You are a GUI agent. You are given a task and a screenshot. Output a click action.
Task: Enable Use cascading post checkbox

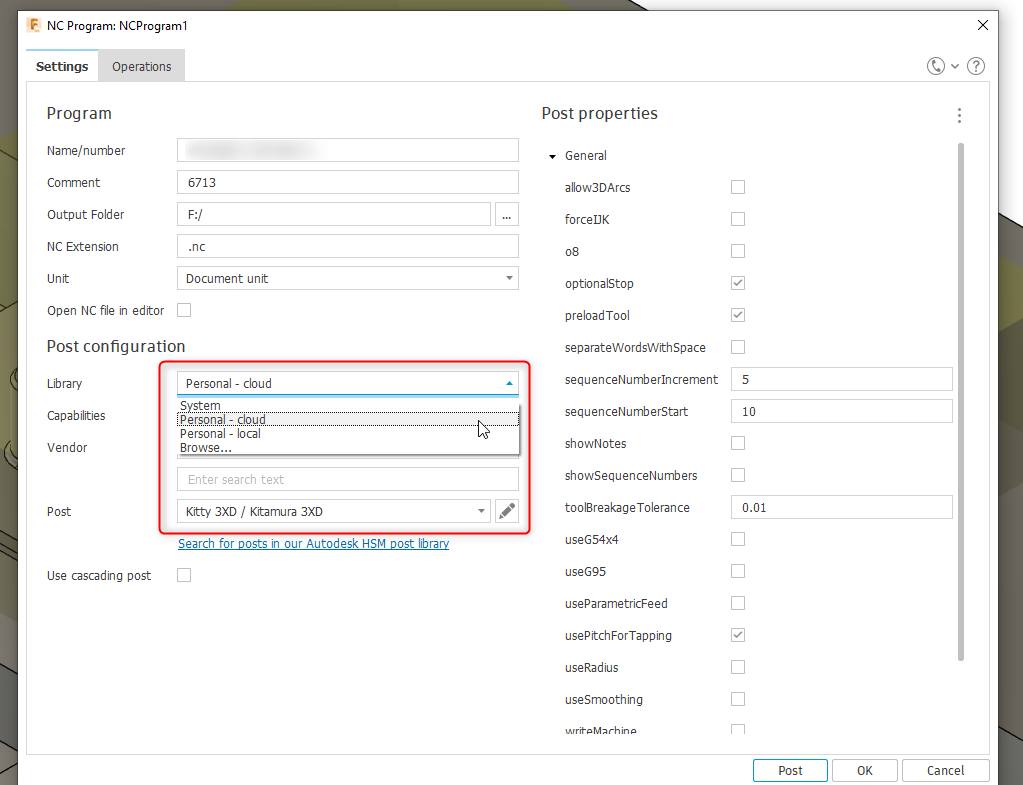tap(184, 575)
